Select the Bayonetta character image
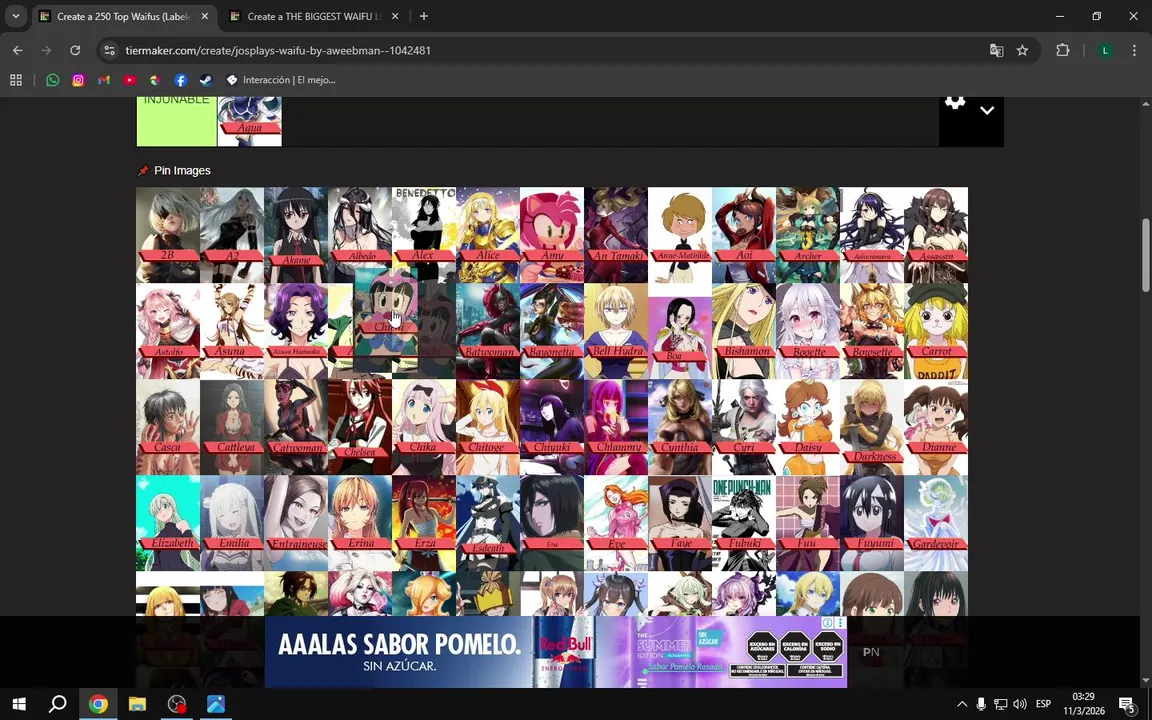Screen dimensions: 1152x720 click(552, 331)
